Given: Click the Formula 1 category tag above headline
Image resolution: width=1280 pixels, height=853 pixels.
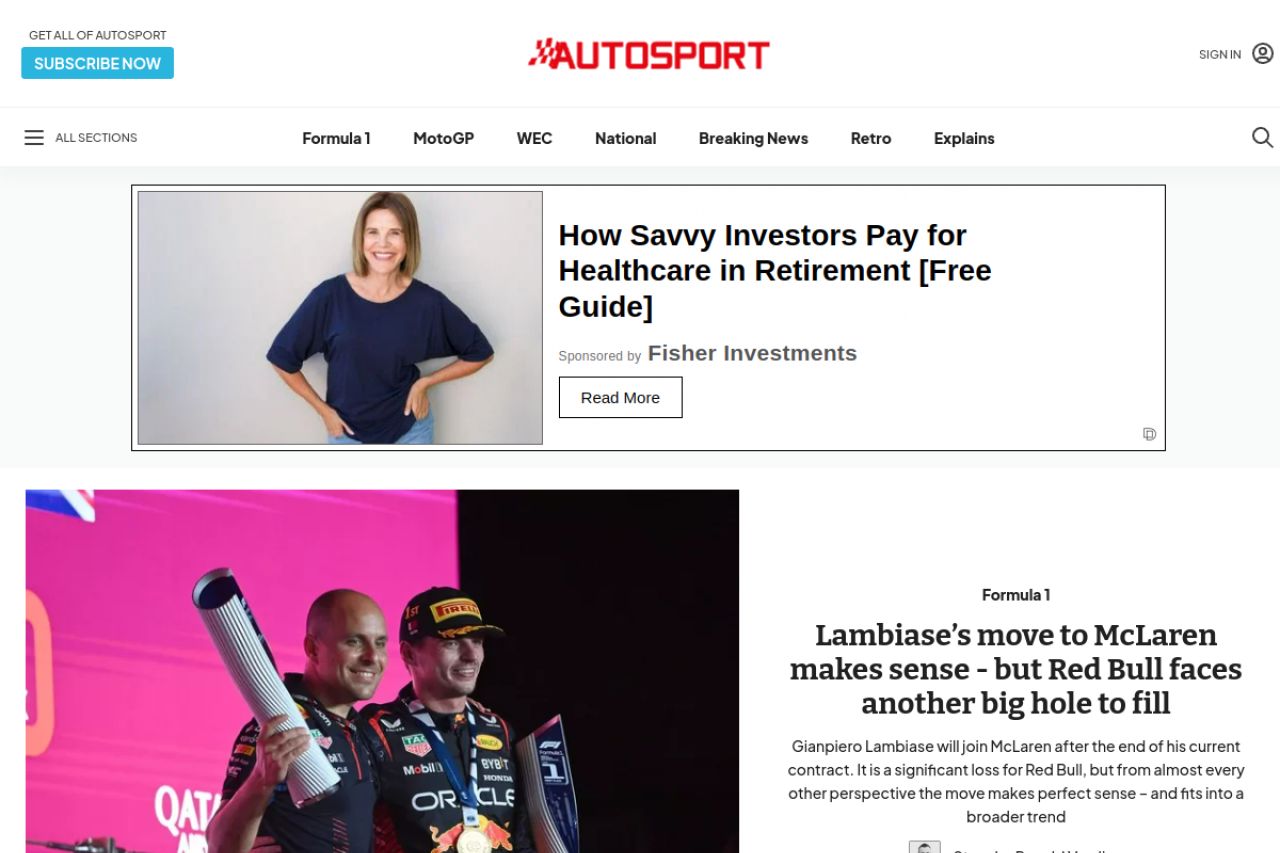Looking at the screenshot, I should click(x=1016, y=595).
